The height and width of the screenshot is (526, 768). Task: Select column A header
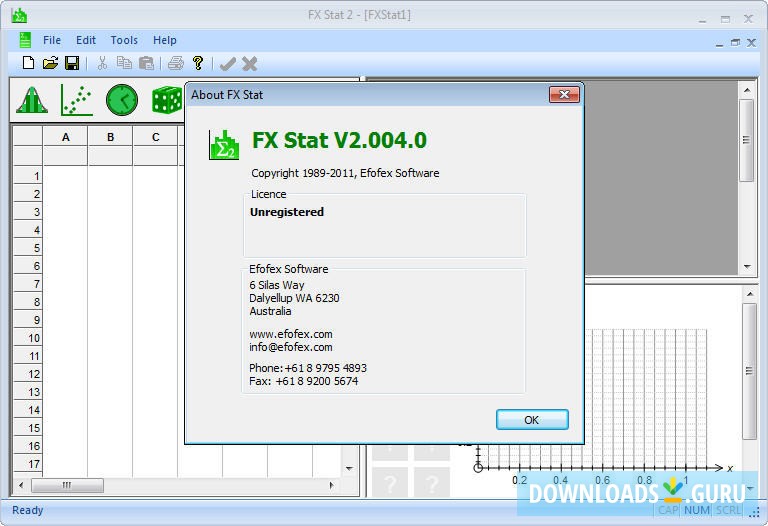(x=66, y=137)
